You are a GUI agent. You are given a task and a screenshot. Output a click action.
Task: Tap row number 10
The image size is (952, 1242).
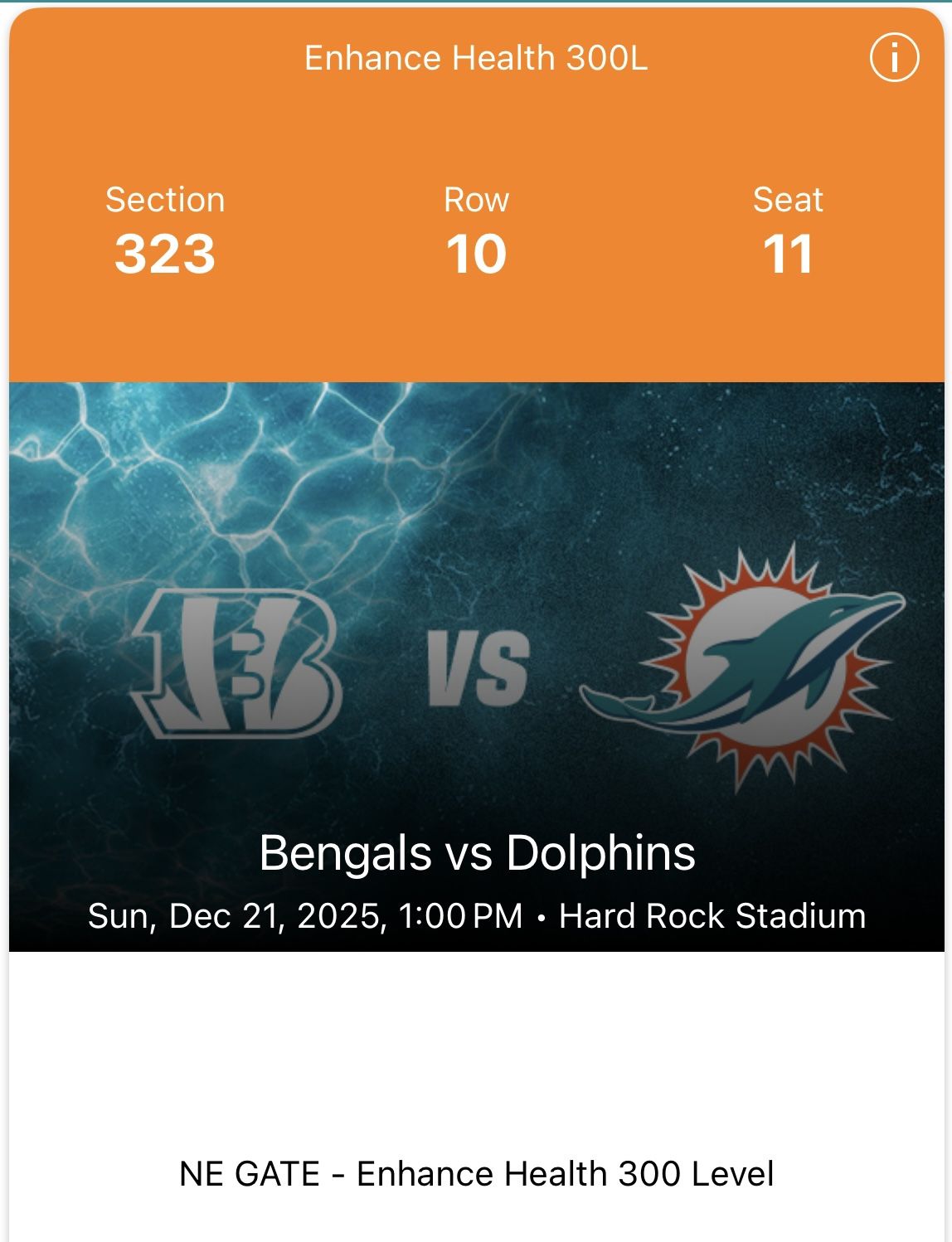pos(476,254)
